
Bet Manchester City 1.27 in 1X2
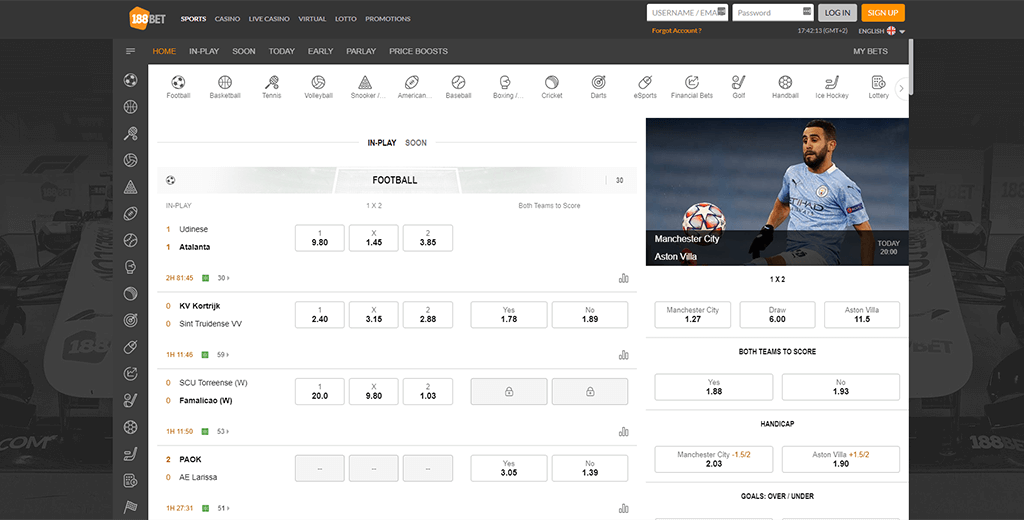(x=693, y=315)
